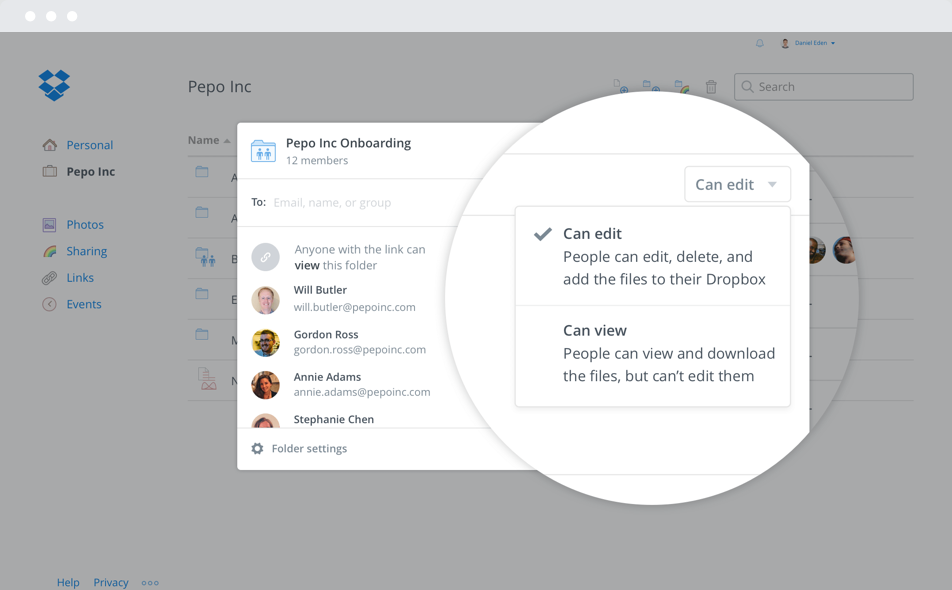Open the Help link
Screen dimensions: 952x590
tap(68, 583)
